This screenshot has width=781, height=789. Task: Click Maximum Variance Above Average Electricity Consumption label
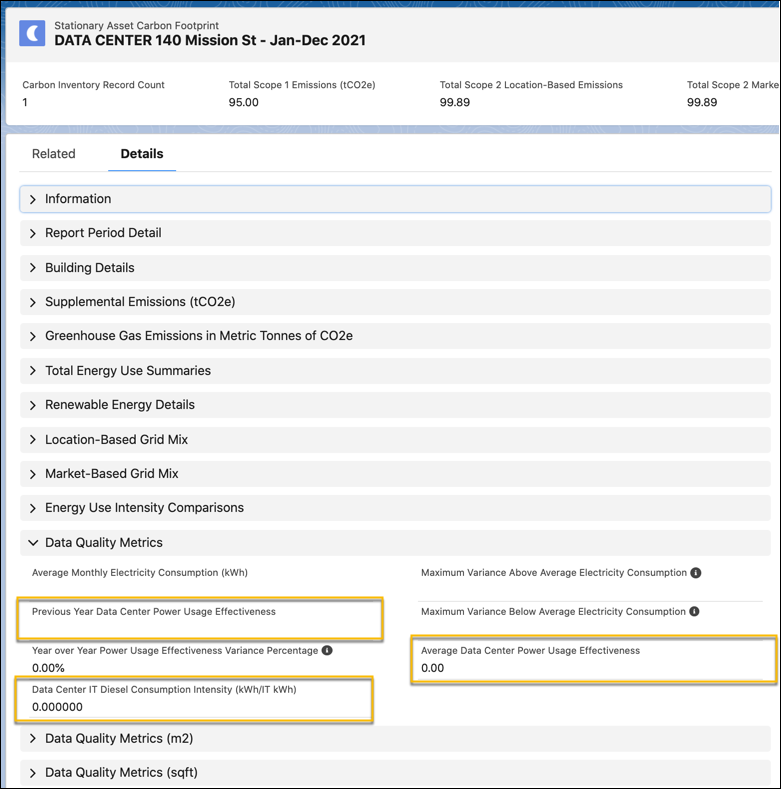tap(554, 573)
